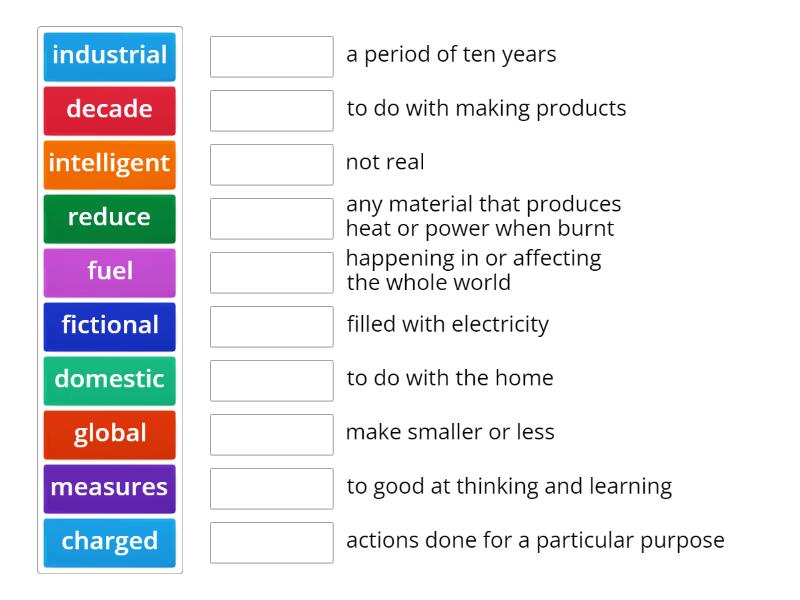Pick the orange-red "global" tile

110,434
